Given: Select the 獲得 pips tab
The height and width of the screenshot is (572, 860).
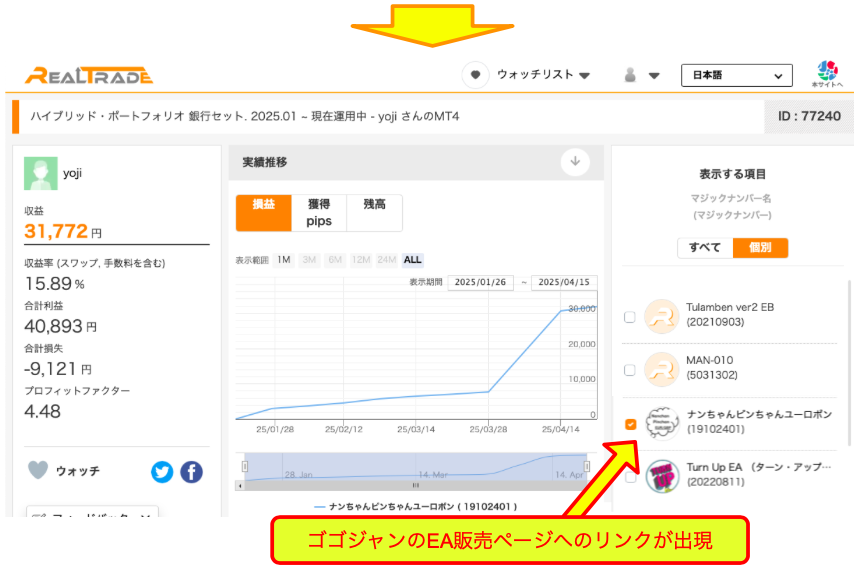Looking at the screenshot, I should 319,212.
